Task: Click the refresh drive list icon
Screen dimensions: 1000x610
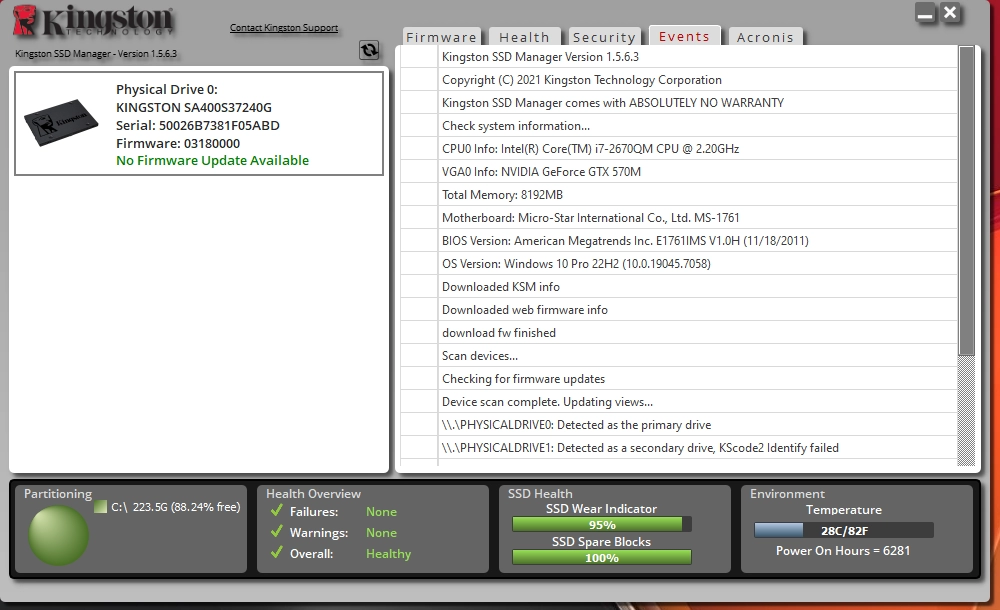Action: [x=369, y=50]
